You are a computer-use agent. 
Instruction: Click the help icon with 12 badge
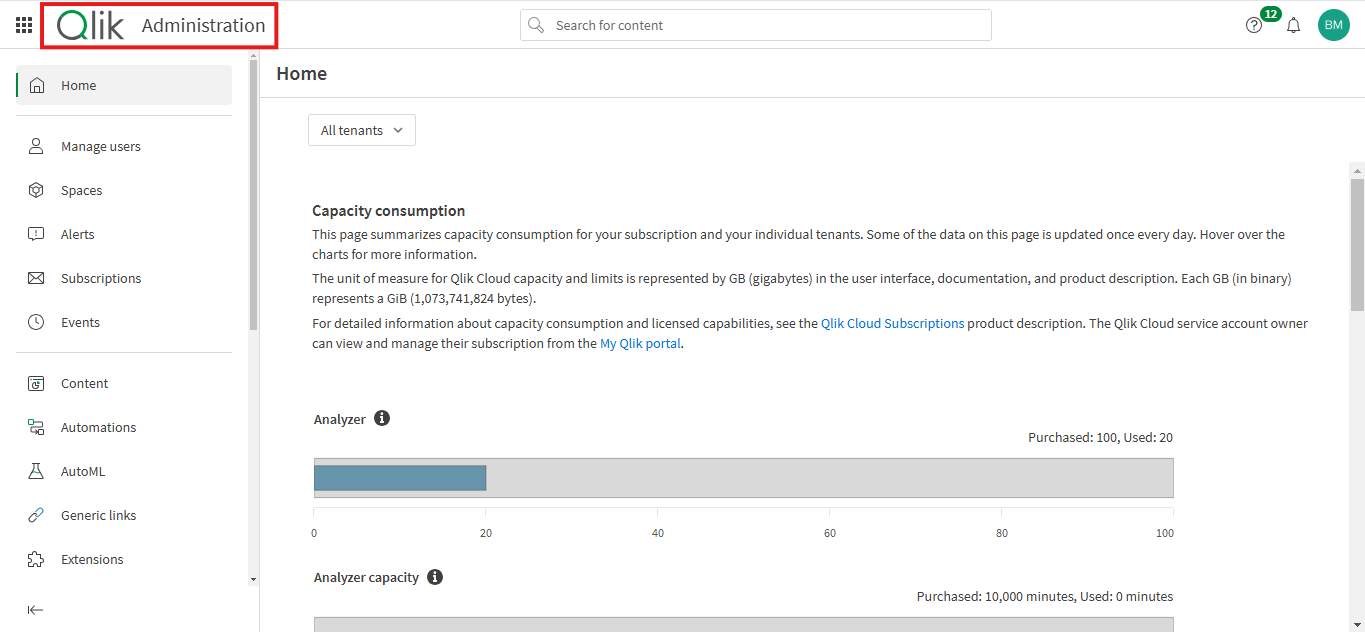click(1254, 24)
